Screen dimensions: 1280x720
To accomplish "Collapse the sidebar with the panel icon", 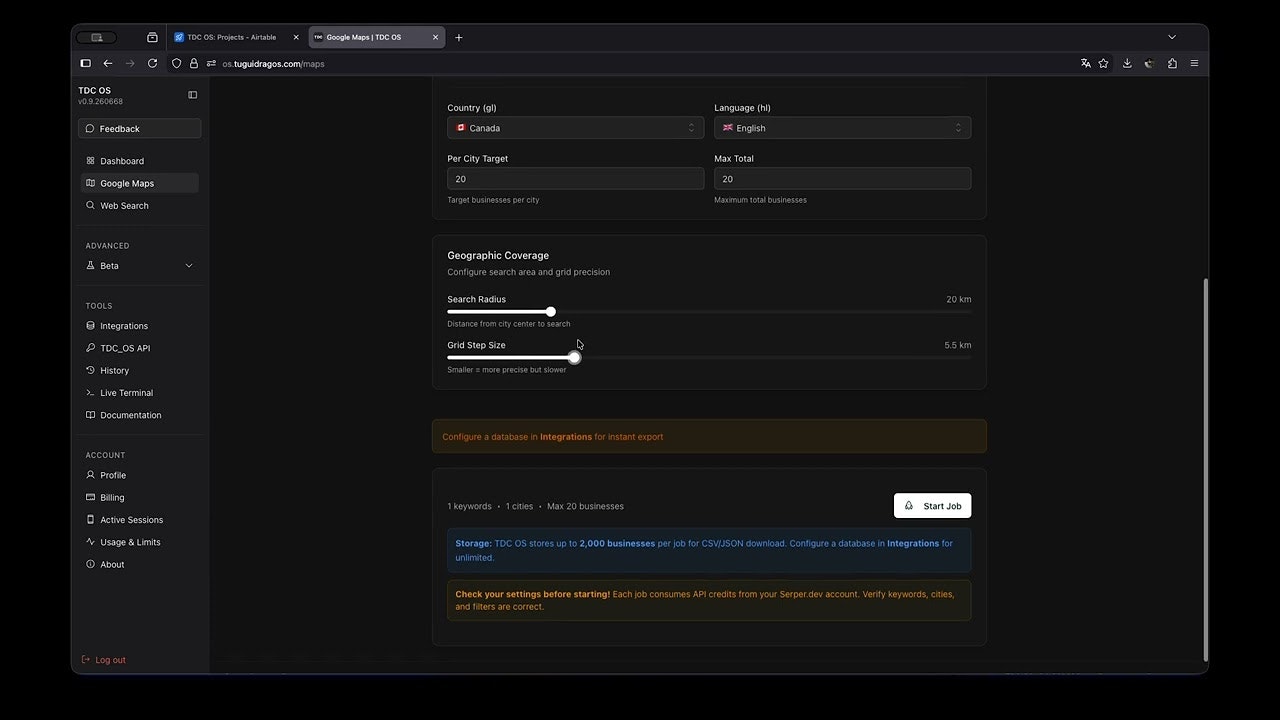I will pyautogui.click(x=193, y=95).
